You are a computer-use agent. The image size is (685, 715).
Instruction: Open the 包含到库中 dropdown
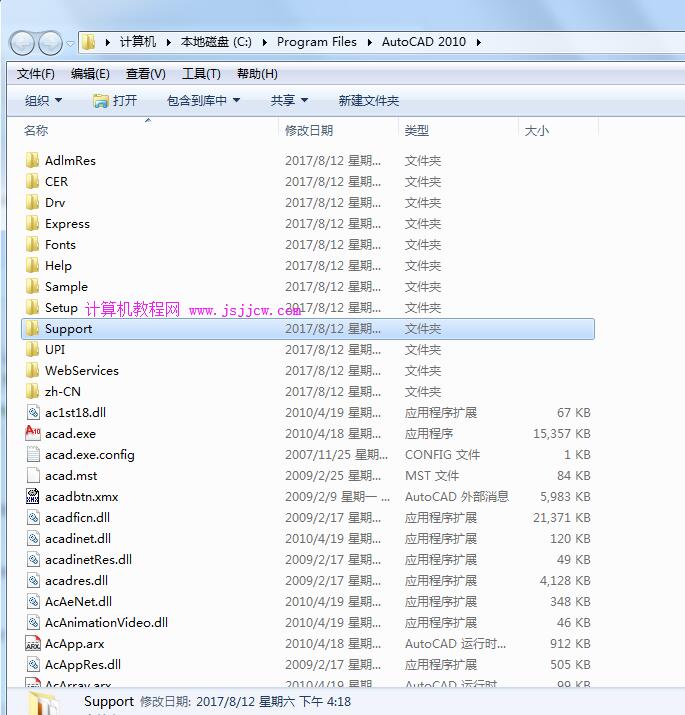click(203, 100)
